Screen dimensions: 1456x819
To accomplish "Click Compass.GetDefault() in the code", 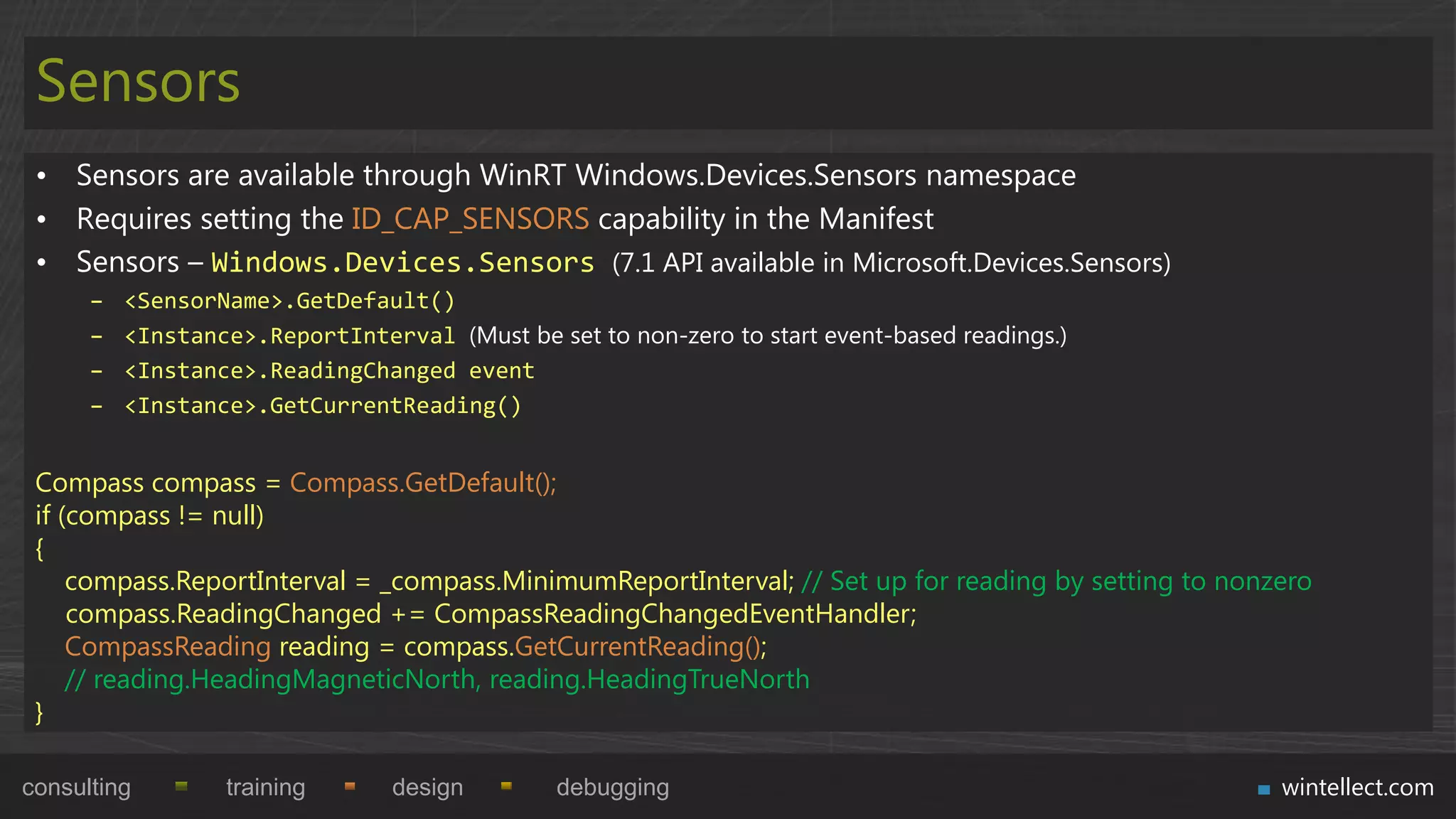I will coord(422,483).
